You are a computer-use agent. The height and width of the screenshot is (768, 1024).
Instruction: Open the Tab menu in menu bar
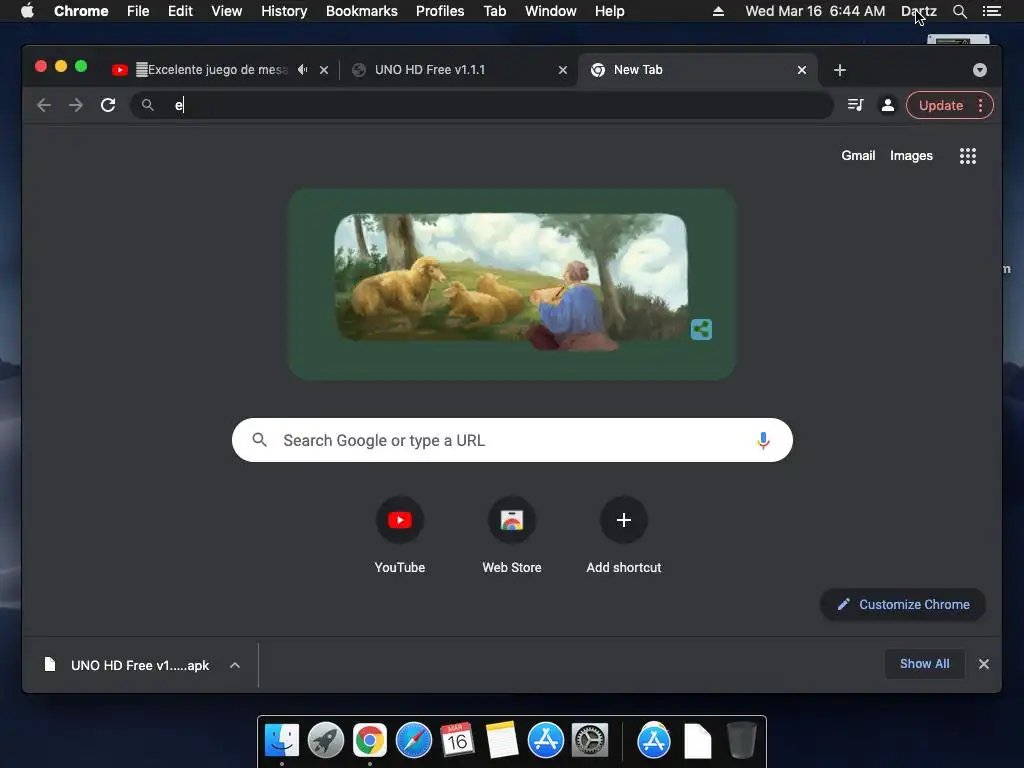tap(494, 11)
